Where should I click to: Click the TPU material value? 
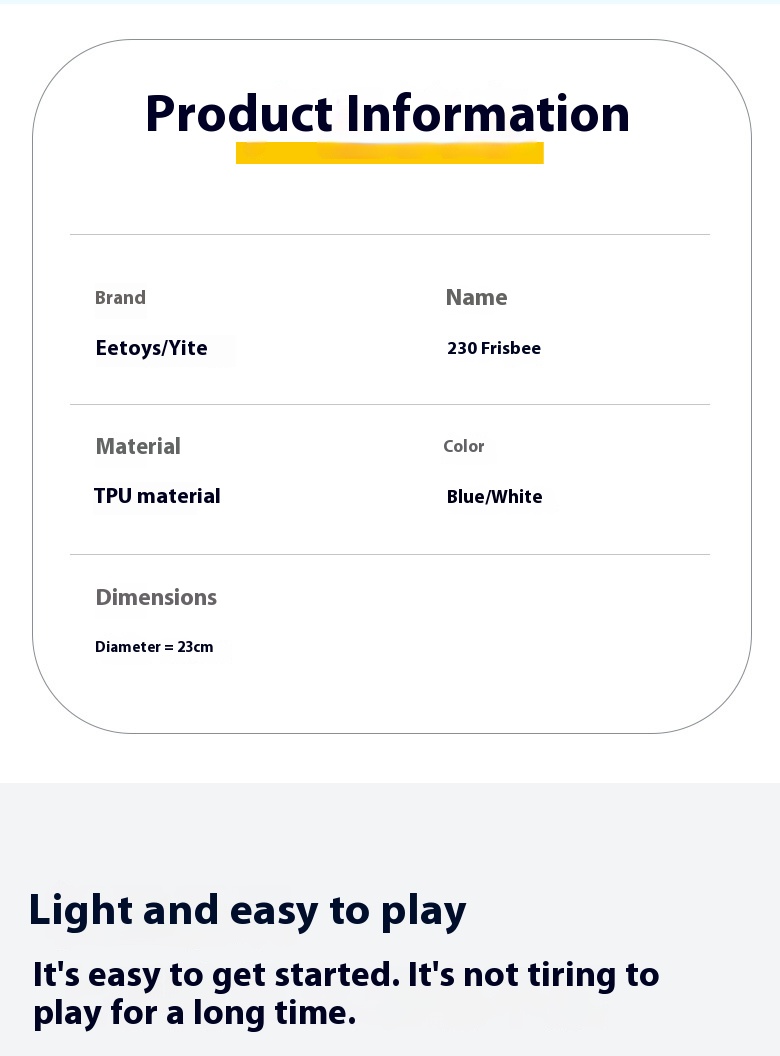(157, 497)
